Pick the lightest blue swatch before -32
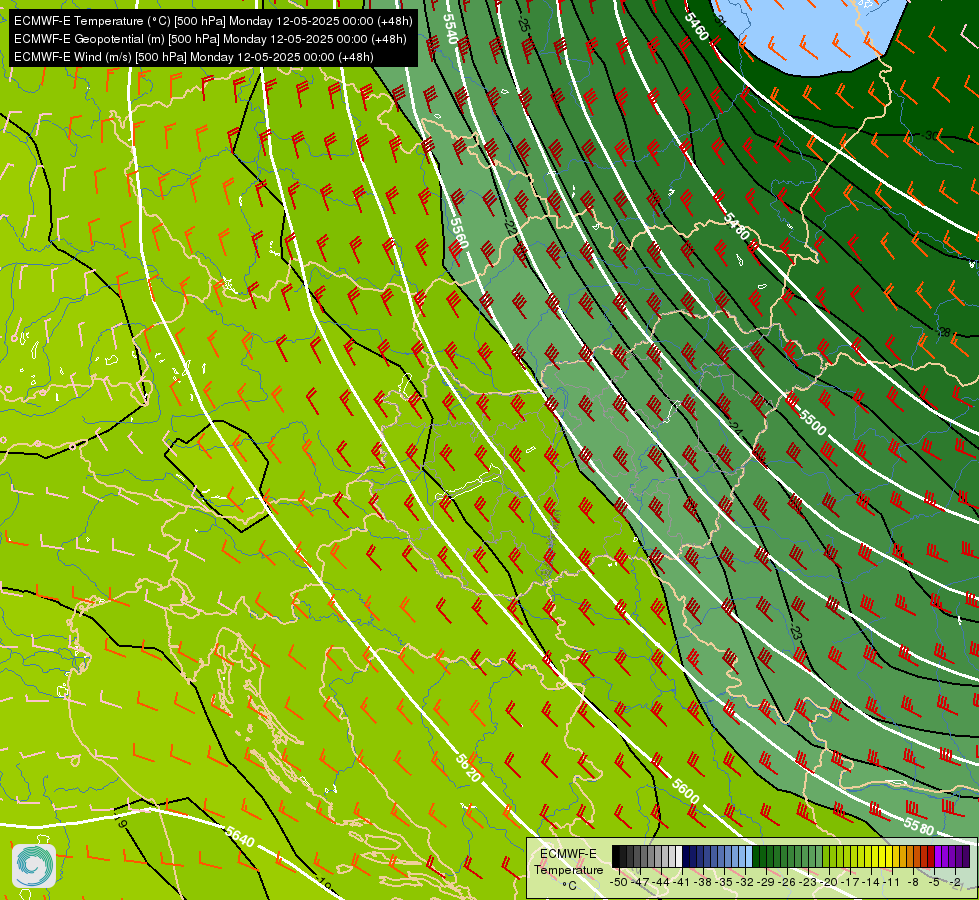Screen dimensions: 979x900 [x=749, y=856]
